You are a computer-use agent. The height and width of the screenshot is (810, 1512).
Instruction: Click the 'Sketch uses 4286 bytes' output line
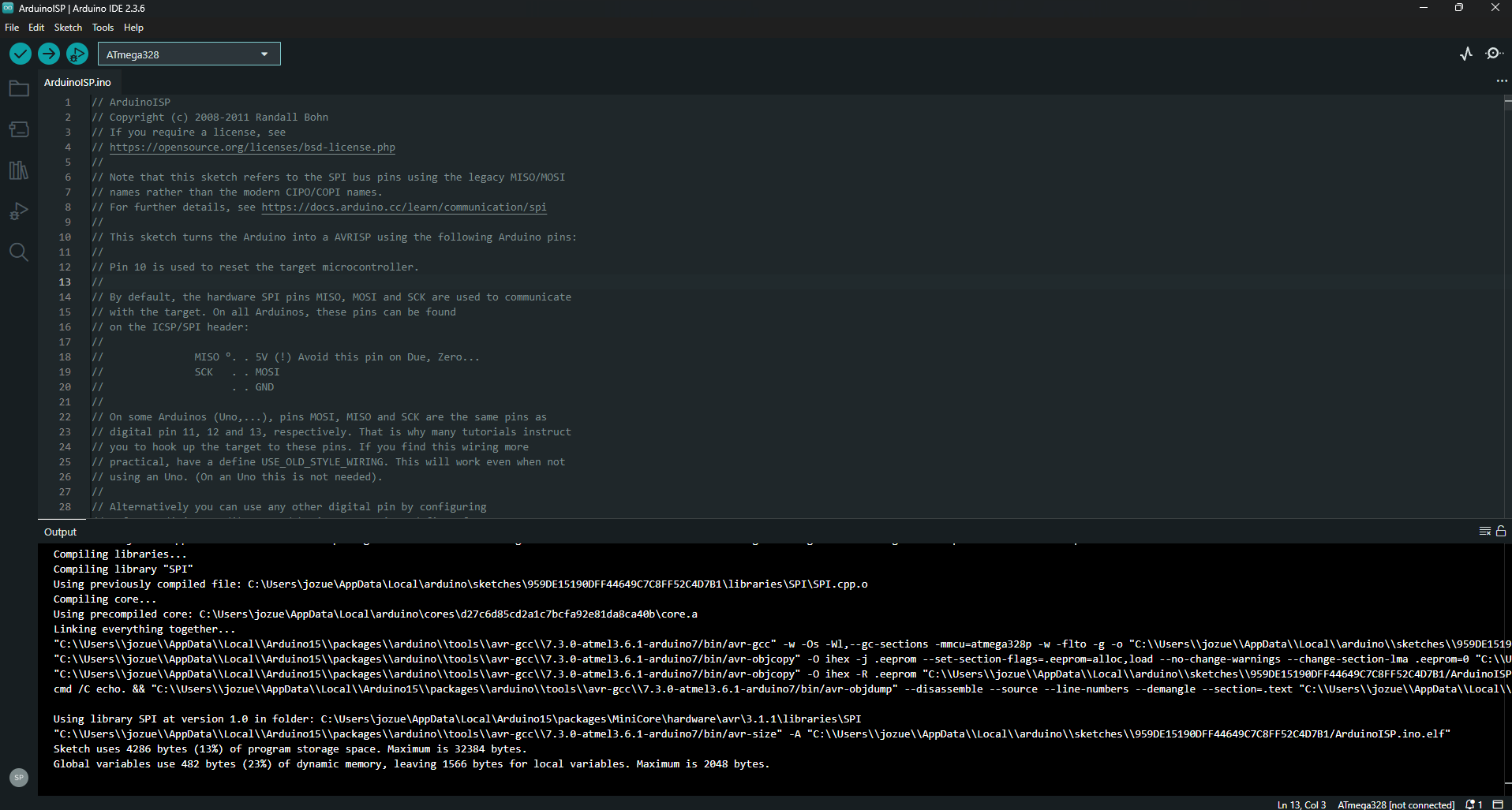[x=290, y=749]
